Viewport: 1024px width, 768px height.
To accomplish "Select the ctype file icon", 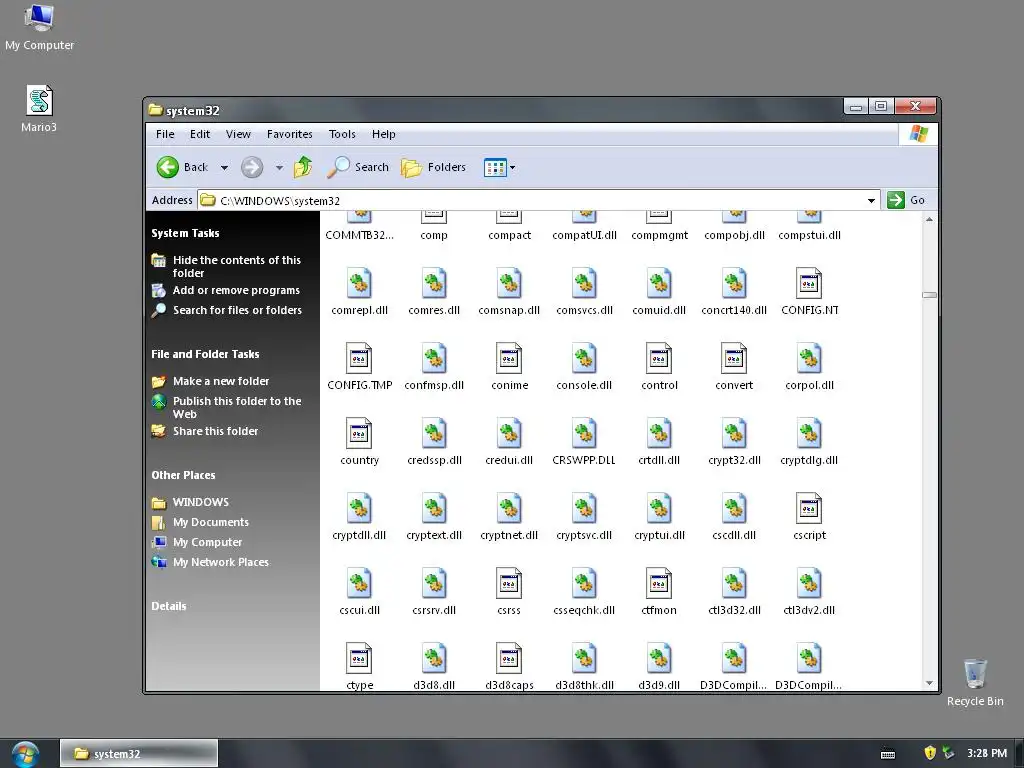I will [359, 659].
